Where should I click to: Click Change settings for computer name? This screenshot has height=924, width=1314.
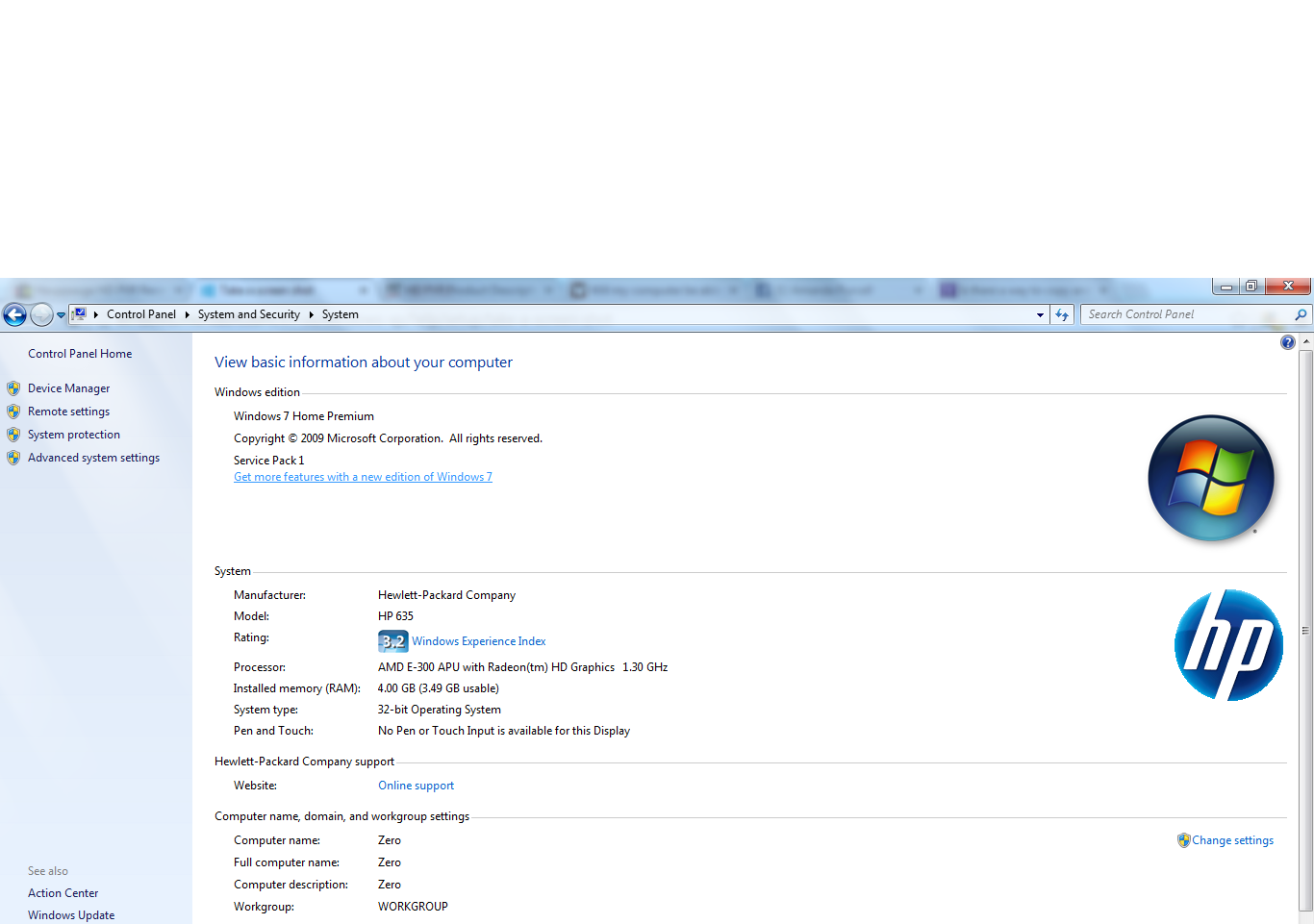[1232, 840]
